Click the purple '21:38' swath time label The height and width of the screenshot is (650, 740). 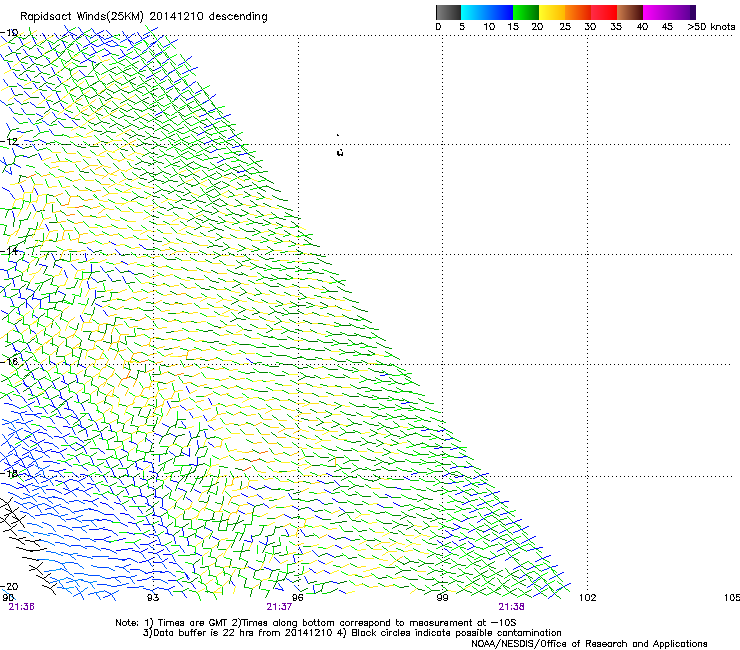coord(512,607)
